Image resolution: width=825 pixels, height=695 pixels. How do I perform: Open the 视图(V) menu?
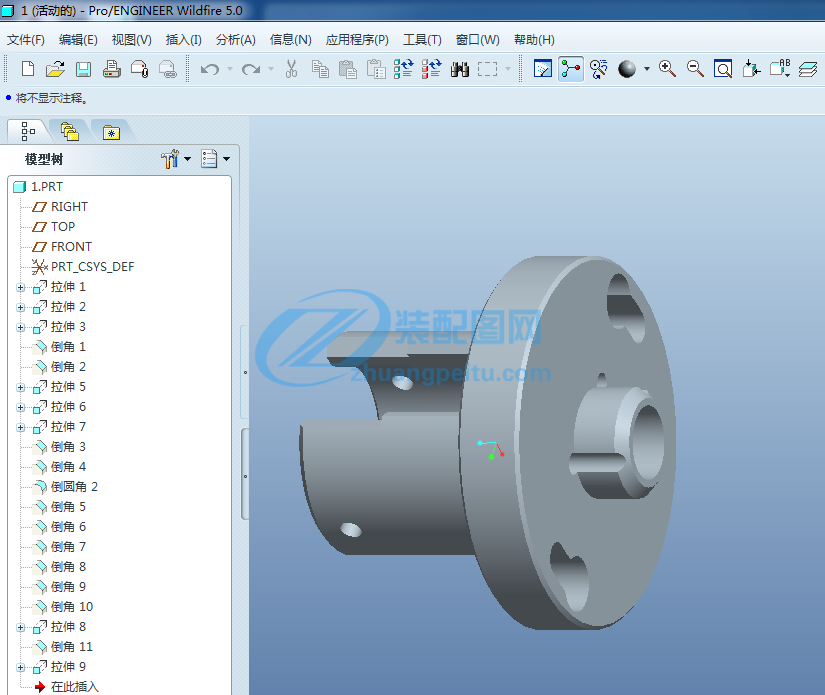click(x=132, y=40)
